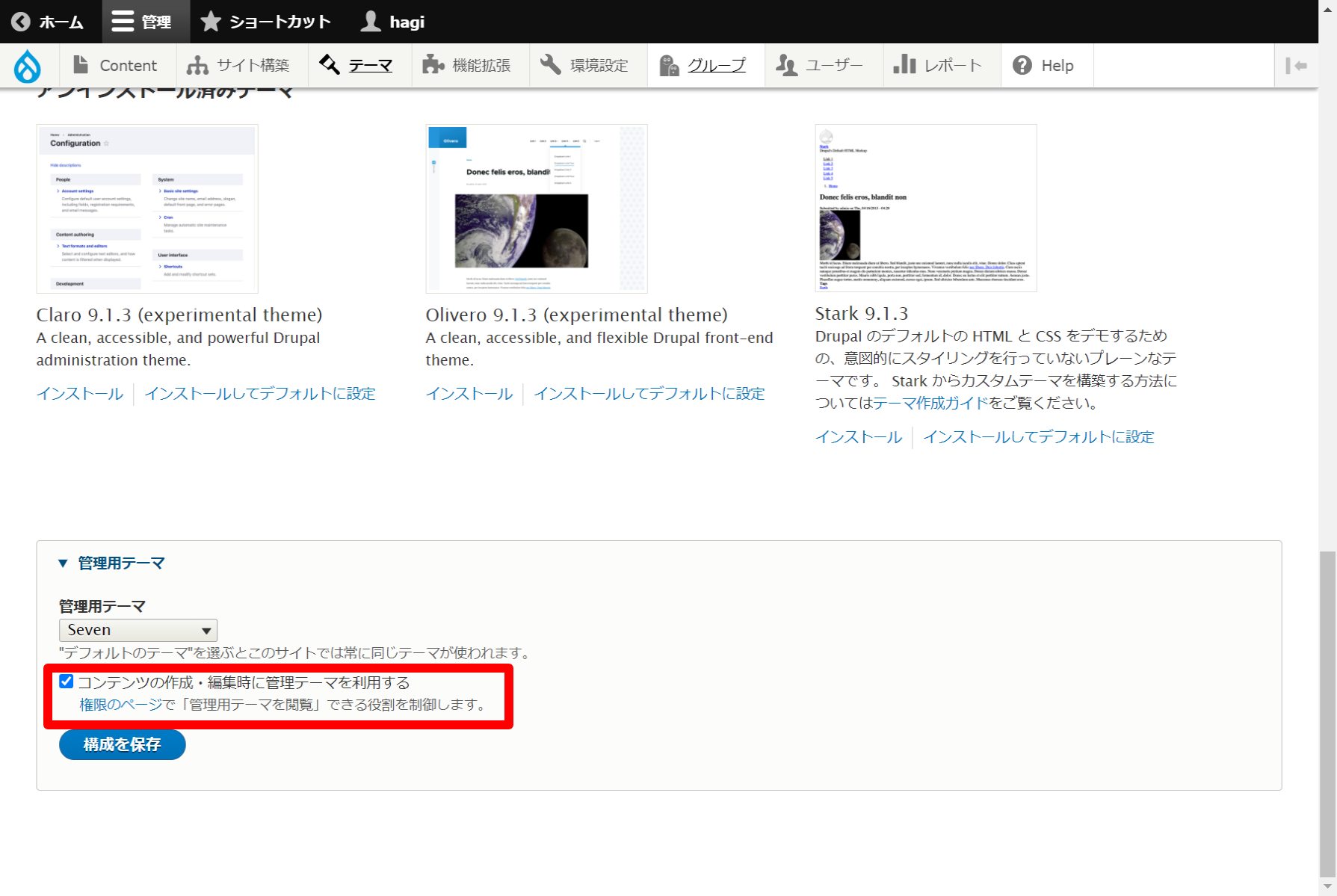Click the Claro theme screenshot thumbnail
Viewport: 1337px width, 896px height.
[x=147, y=208]
